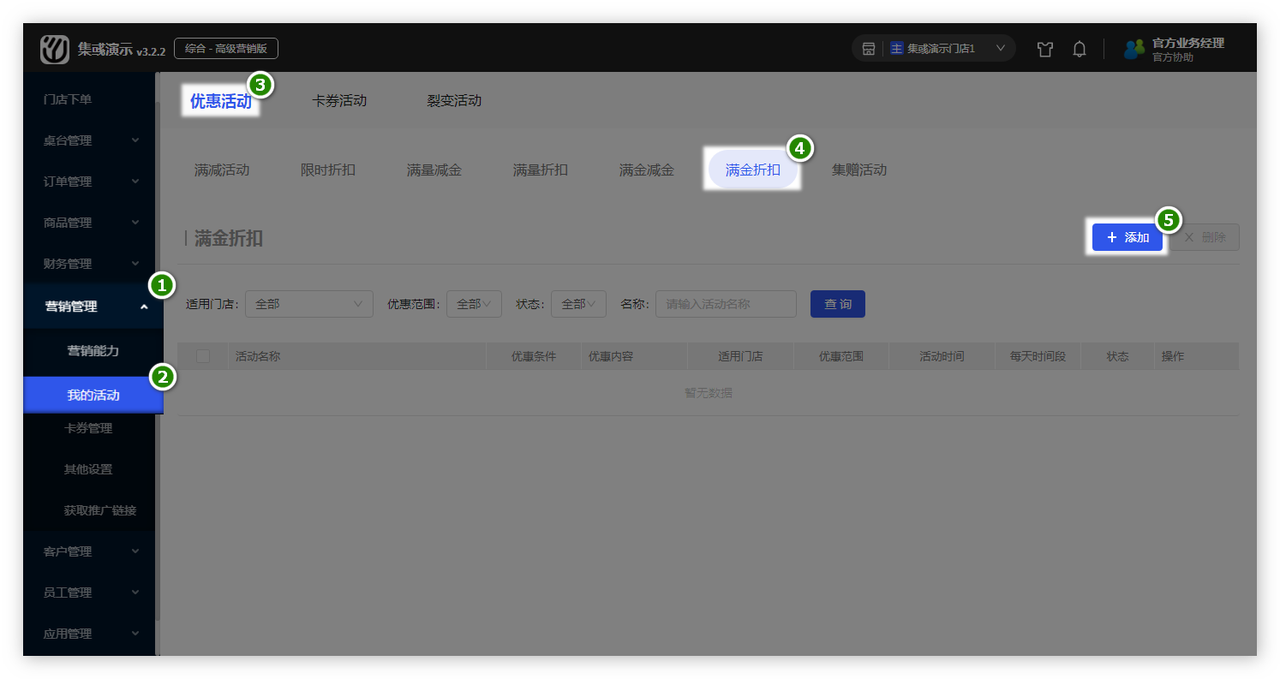Click the 删除 button

click(1205, 237)
